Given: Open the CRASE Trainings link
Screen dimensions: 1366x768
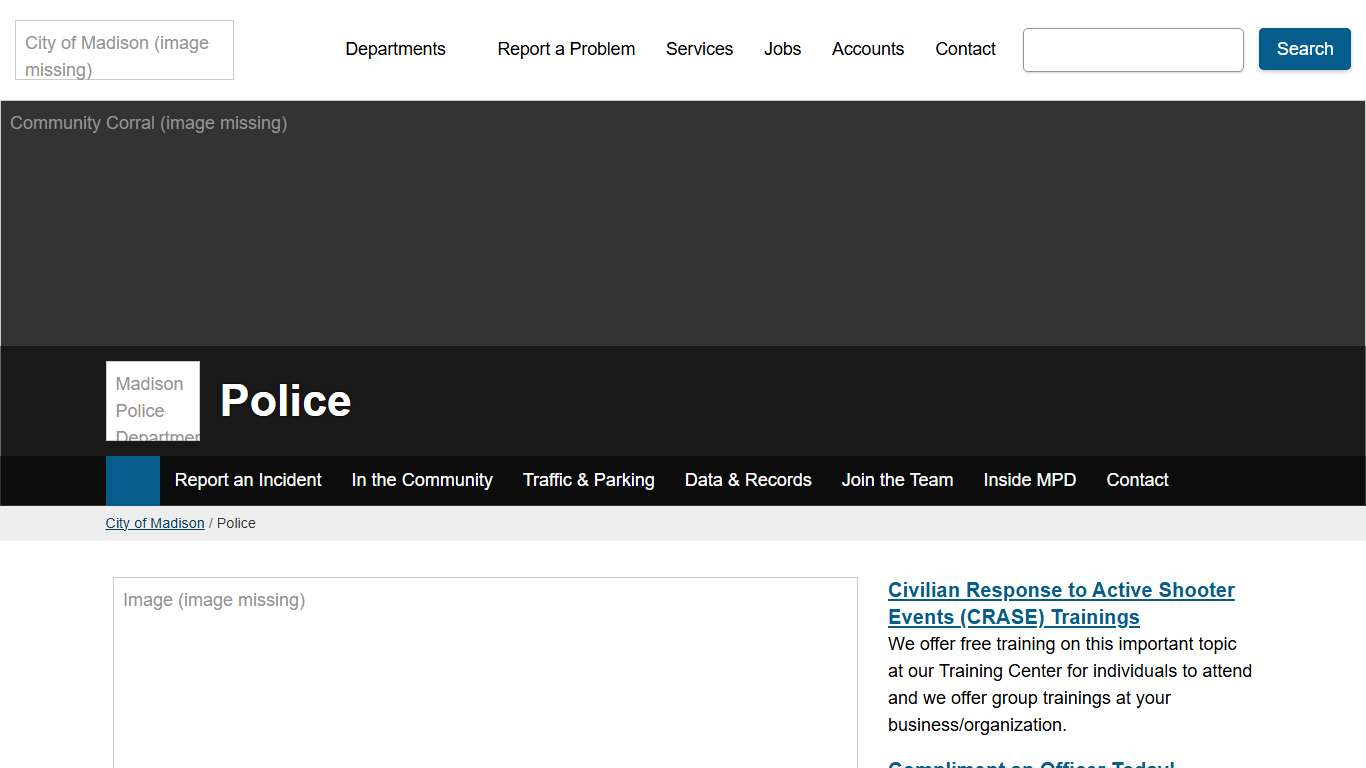Looking at the screenshot, I should pyautogui.click(x=1061, y=603).
